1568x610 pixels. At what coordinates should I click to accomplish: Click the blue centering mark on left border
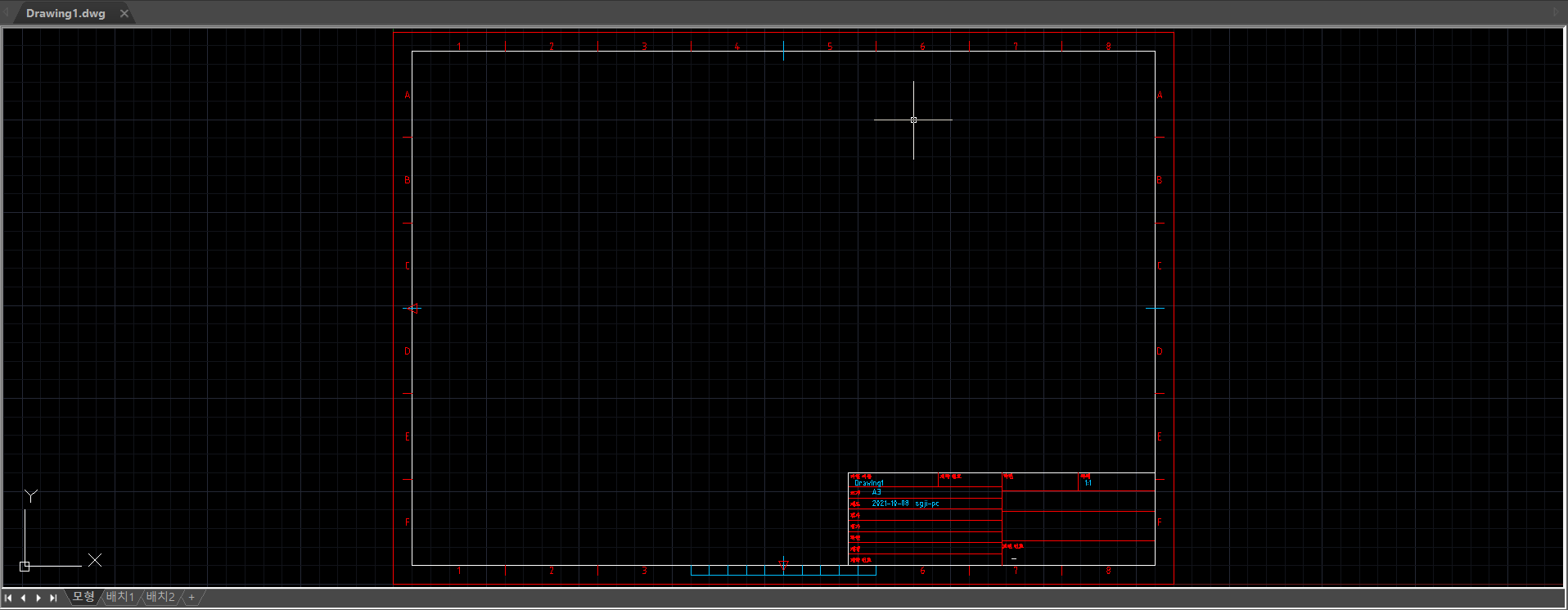[x=412, y=309]
